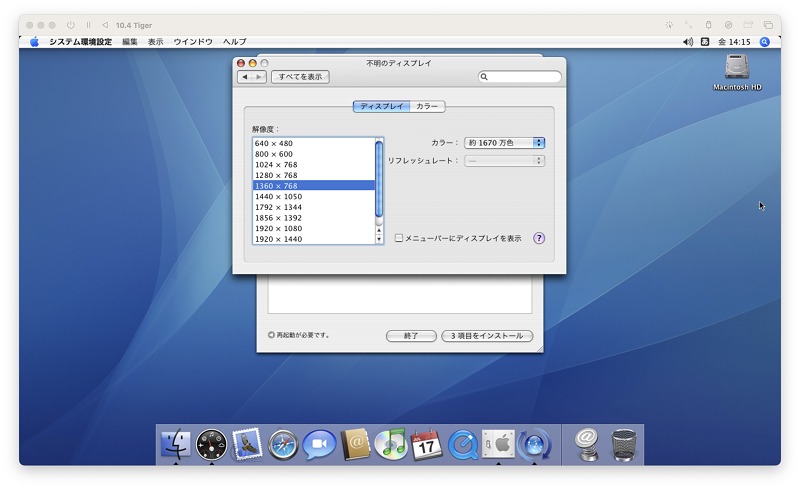The height and width of the screenshot is (489, 800).
Task: Switch to the カラー tab
Action: 427,106
